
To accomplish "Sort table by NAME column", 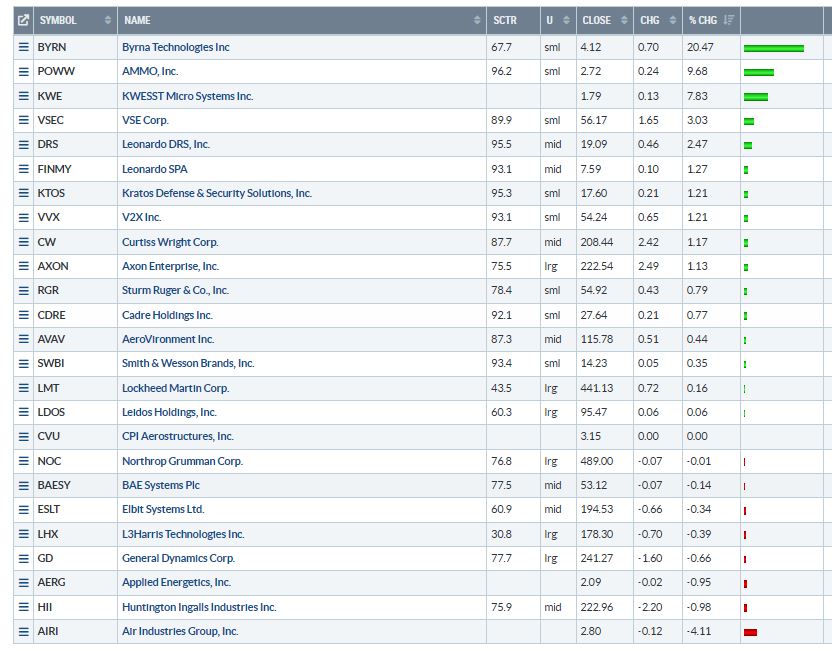I will [302, 21].
